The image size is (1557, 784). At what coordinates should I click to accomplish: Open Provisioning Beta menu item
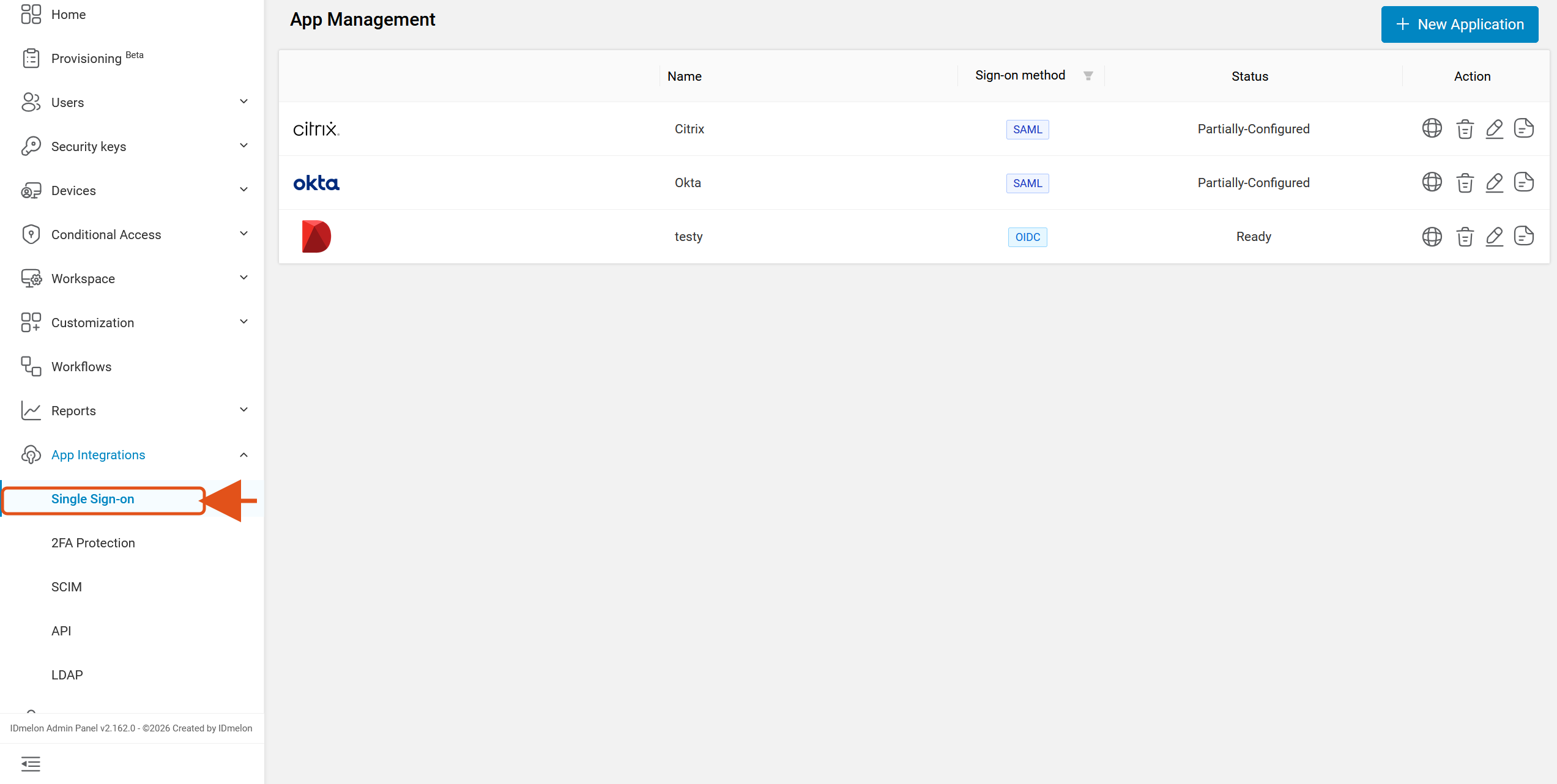point(132,59)
